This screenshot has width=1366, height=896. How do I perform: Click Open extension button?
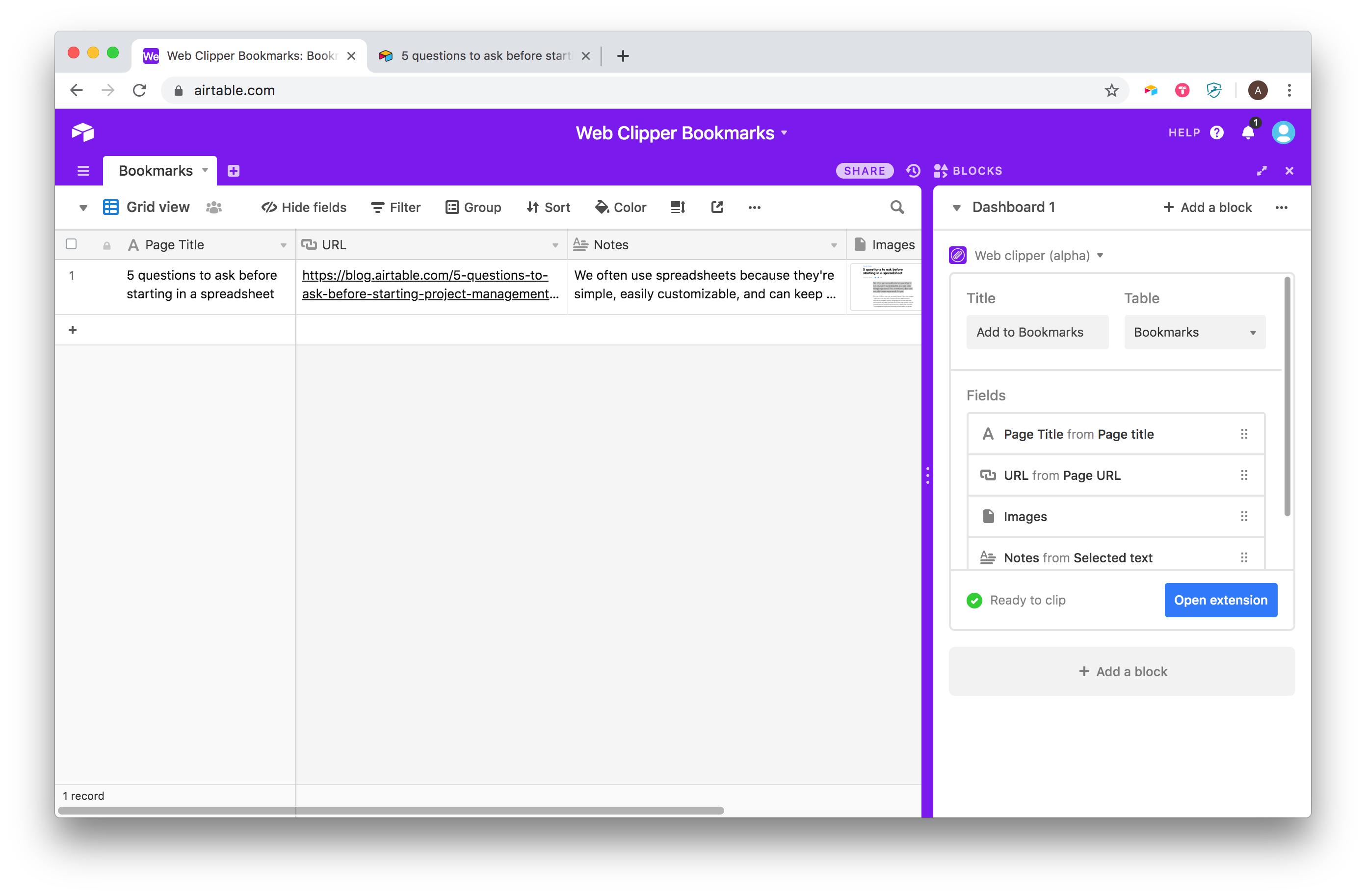coord(1220,600)
